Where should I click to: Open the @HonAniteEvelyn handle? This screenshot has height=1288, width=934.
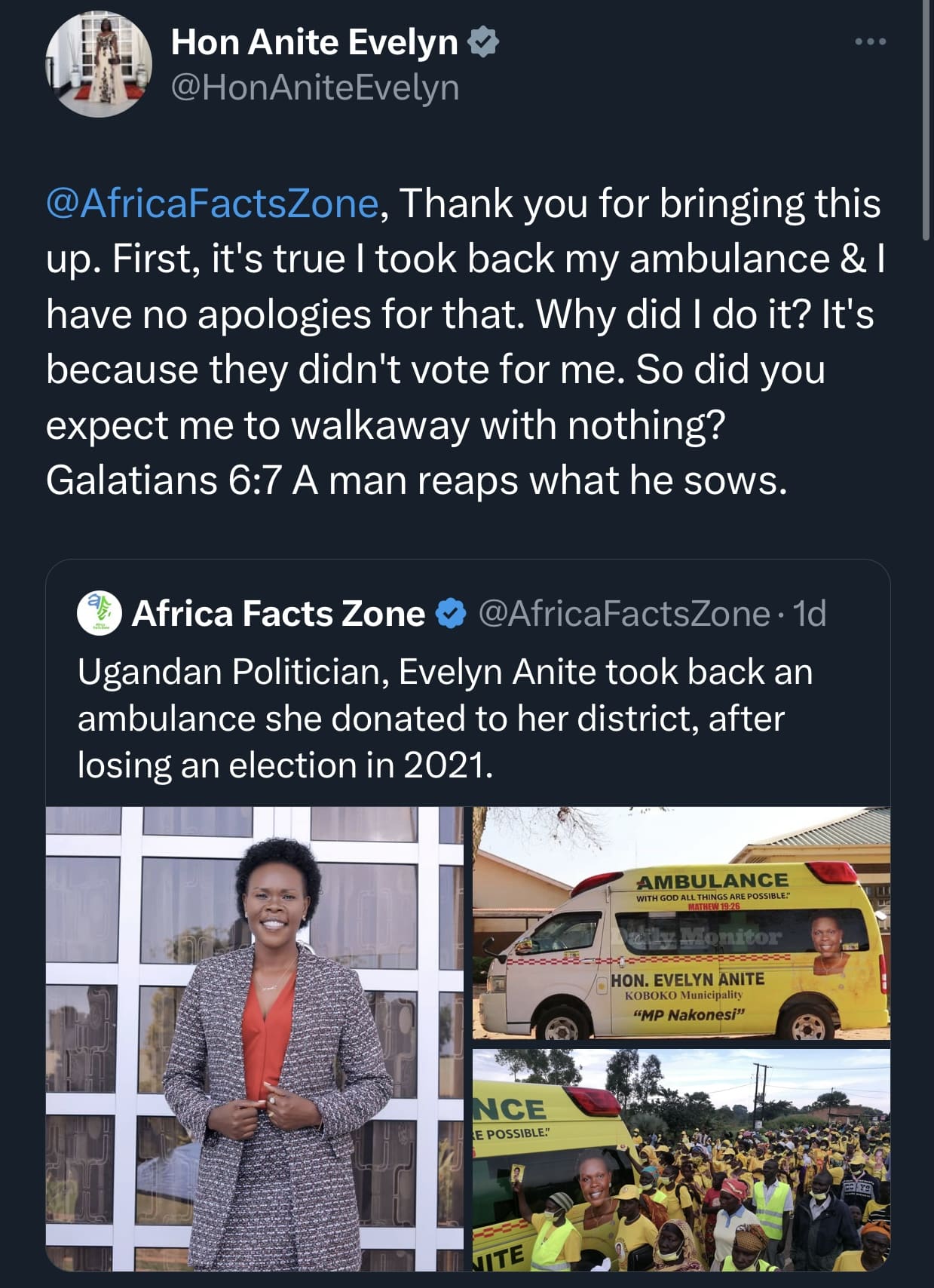[x=315, y=87]
